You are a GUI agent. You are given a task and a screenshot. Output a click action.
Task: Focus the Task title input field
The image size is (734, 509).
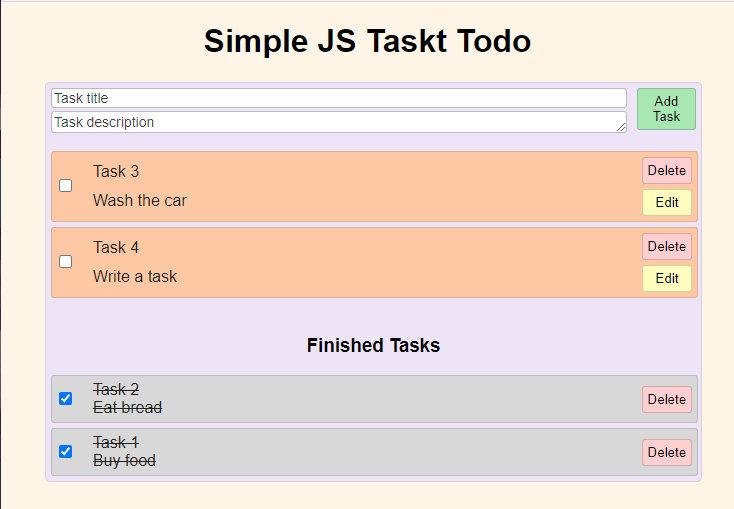pyautogui.click(x=338, y=98)
